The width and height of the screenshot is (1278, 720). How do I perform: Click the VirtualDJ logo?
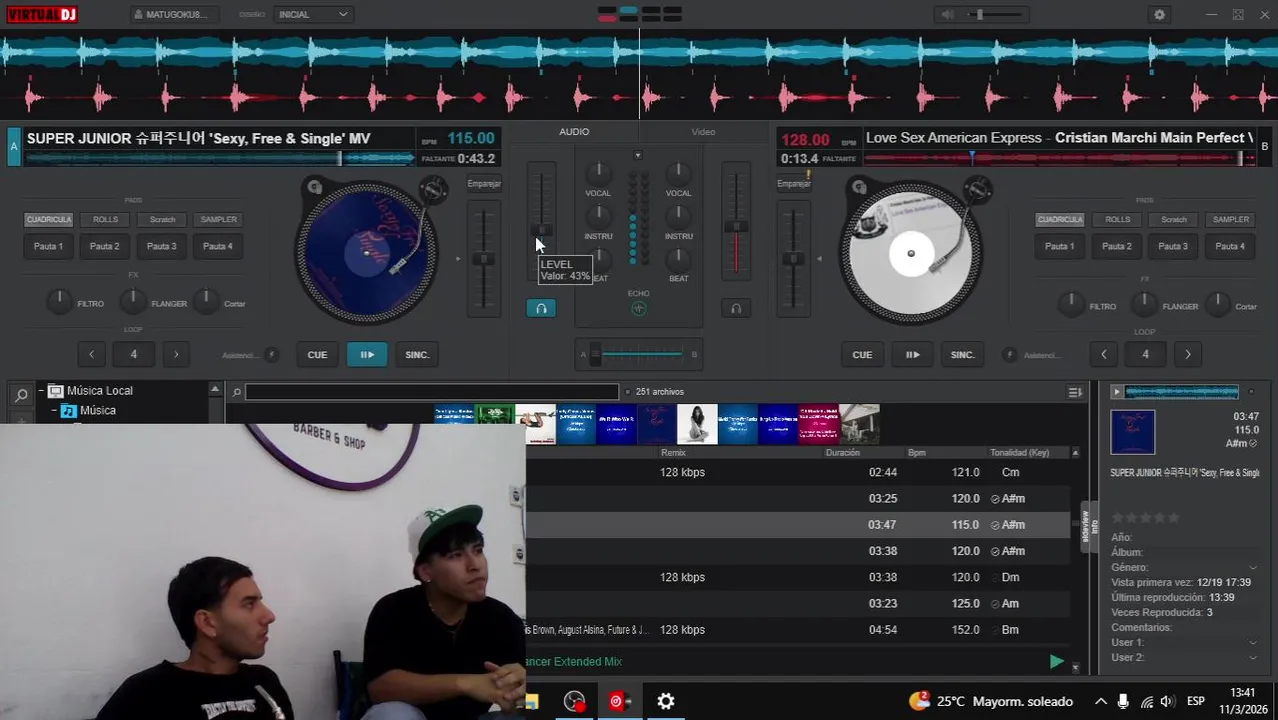(x=41, y=14)
